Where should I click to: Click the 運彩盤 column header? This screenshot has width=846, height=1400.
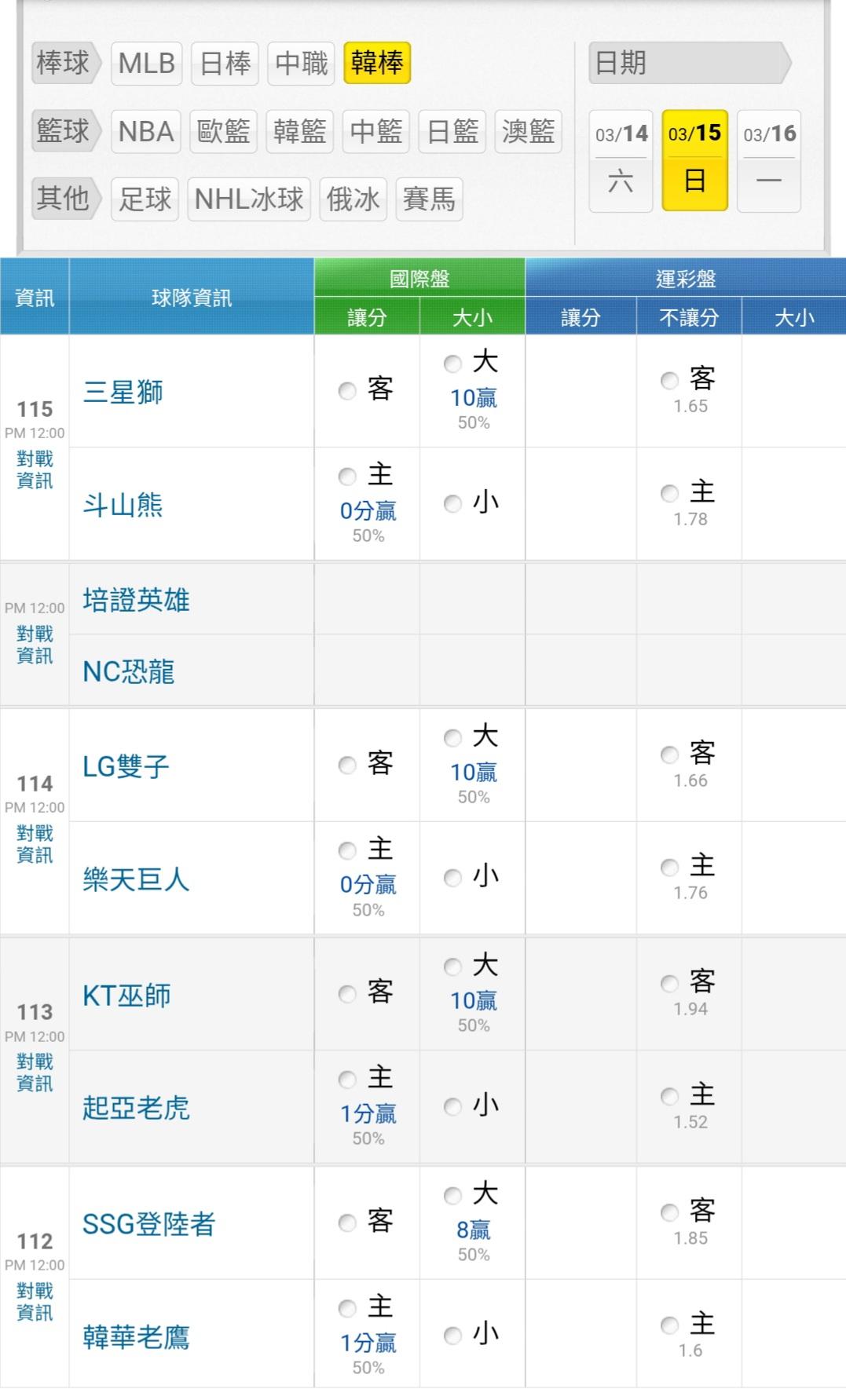click(686, 278)
